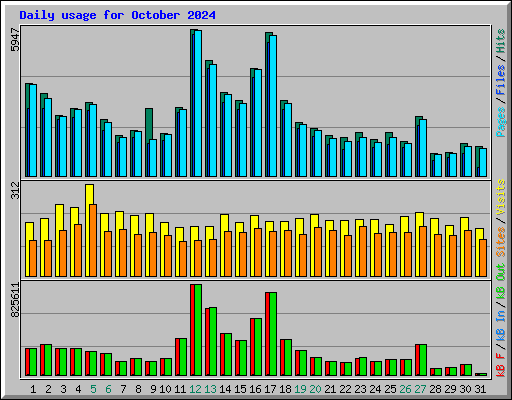Screen dimensions: 512x400
Task: Select the 'Visits' legend label
Action: click(x=500, y=198)
